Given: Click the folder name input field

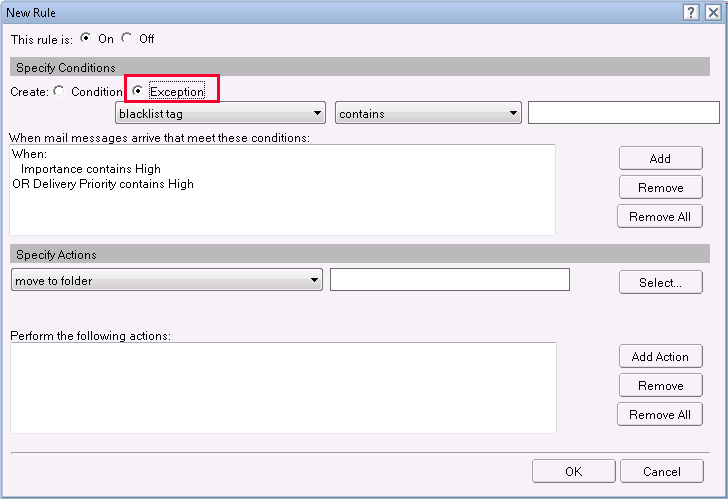Looking at the screenshot, I should tap(449, 280).
